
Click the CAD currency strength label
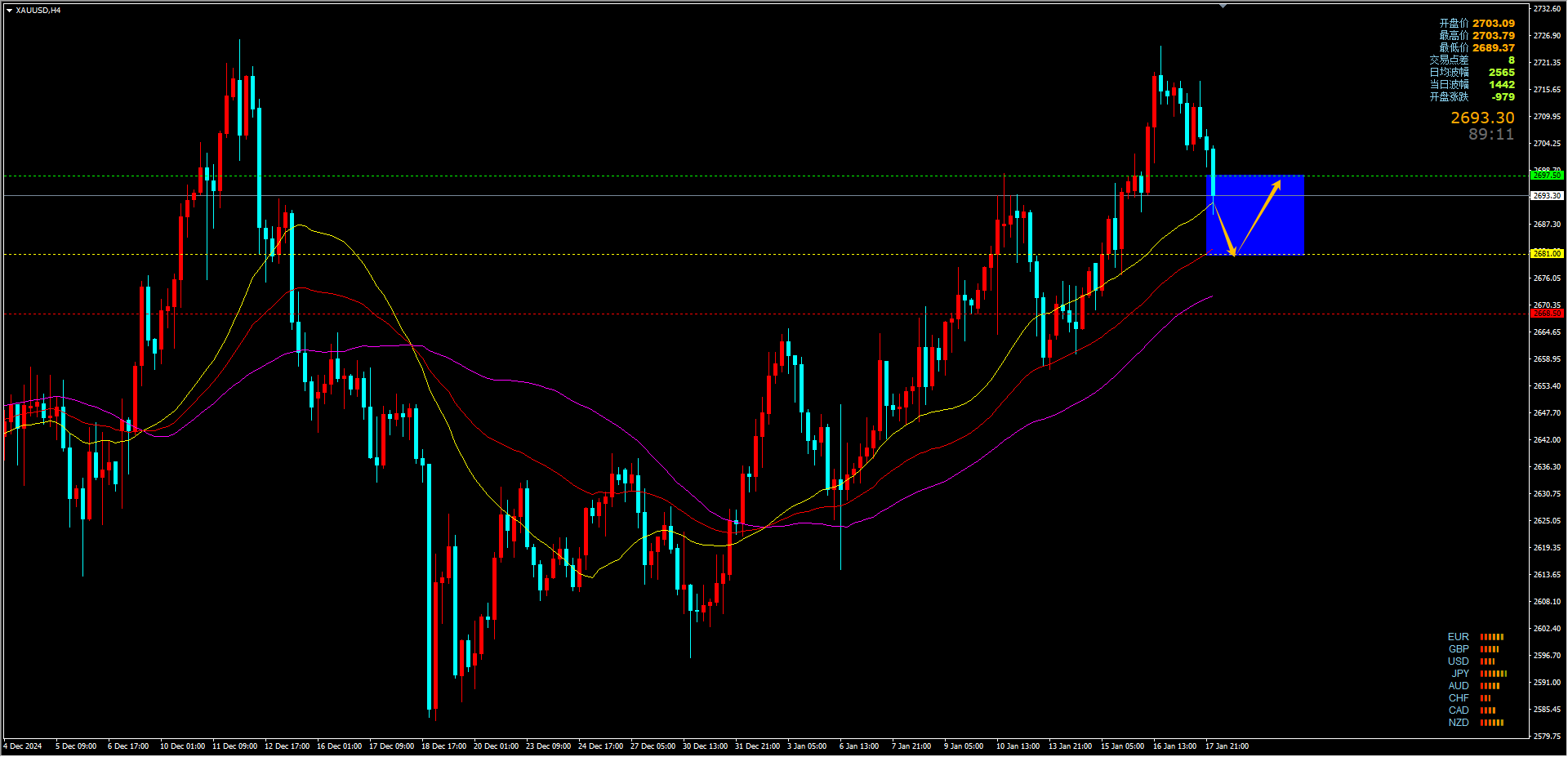click(x=1459, y=710)
